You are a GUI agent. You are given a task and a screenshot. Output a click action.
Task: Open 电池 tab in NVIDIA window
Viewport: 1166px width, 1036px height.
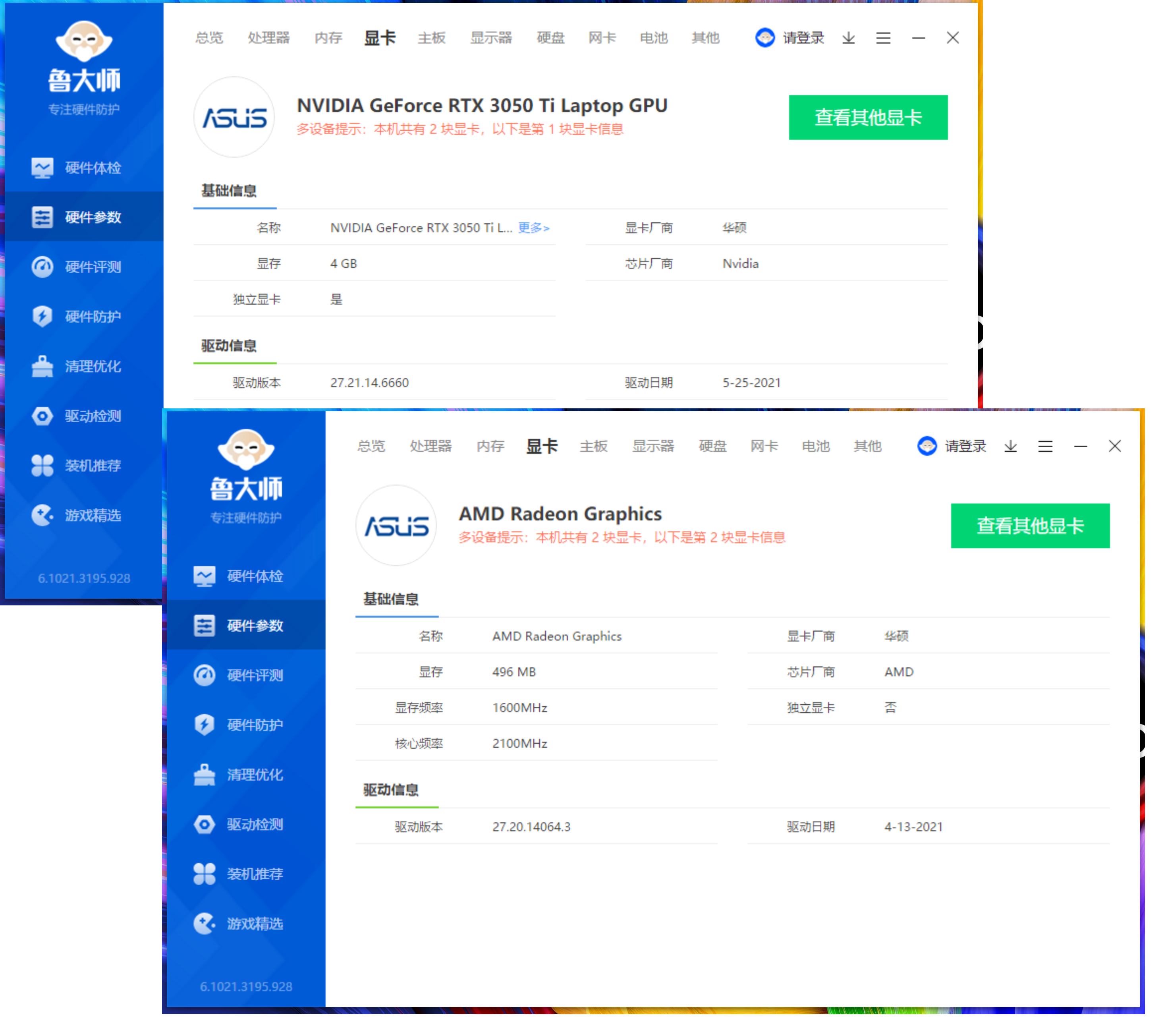click(654, 38)
